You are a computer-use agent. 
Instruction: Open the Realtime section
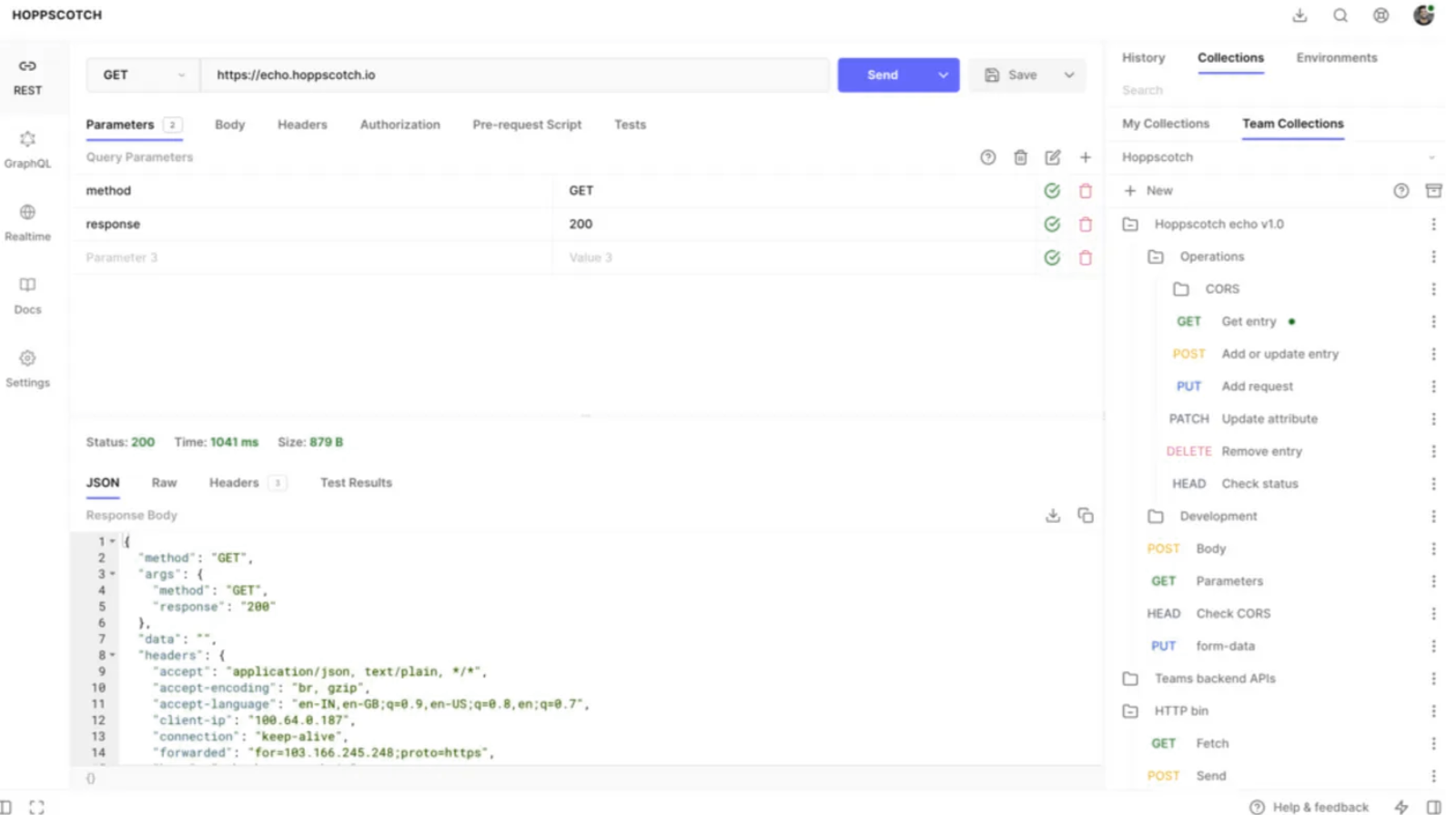click(x=27, y=223)
